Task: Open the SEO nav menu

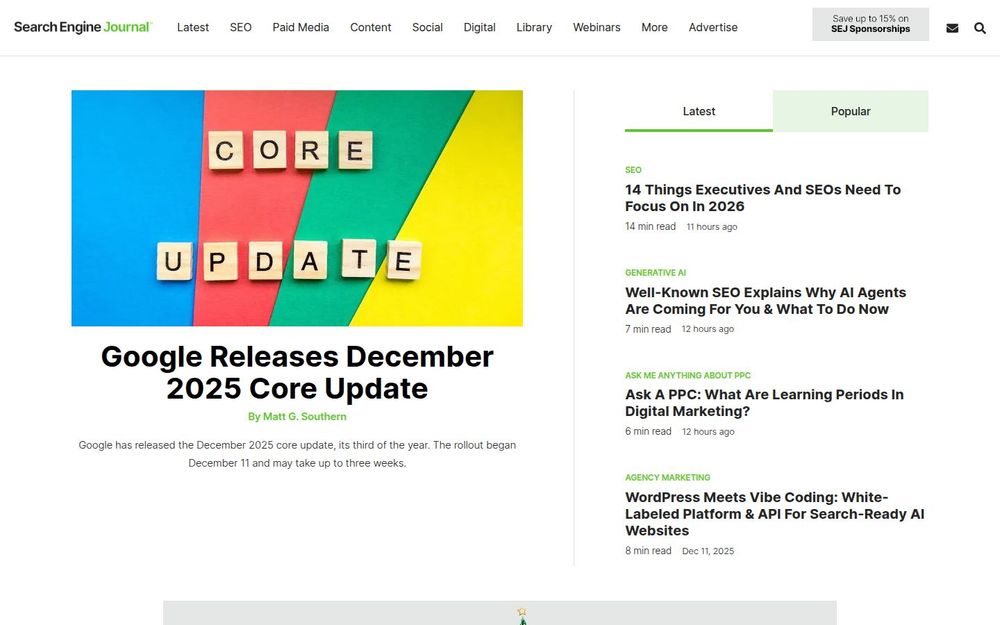Action: coord(240,27)
